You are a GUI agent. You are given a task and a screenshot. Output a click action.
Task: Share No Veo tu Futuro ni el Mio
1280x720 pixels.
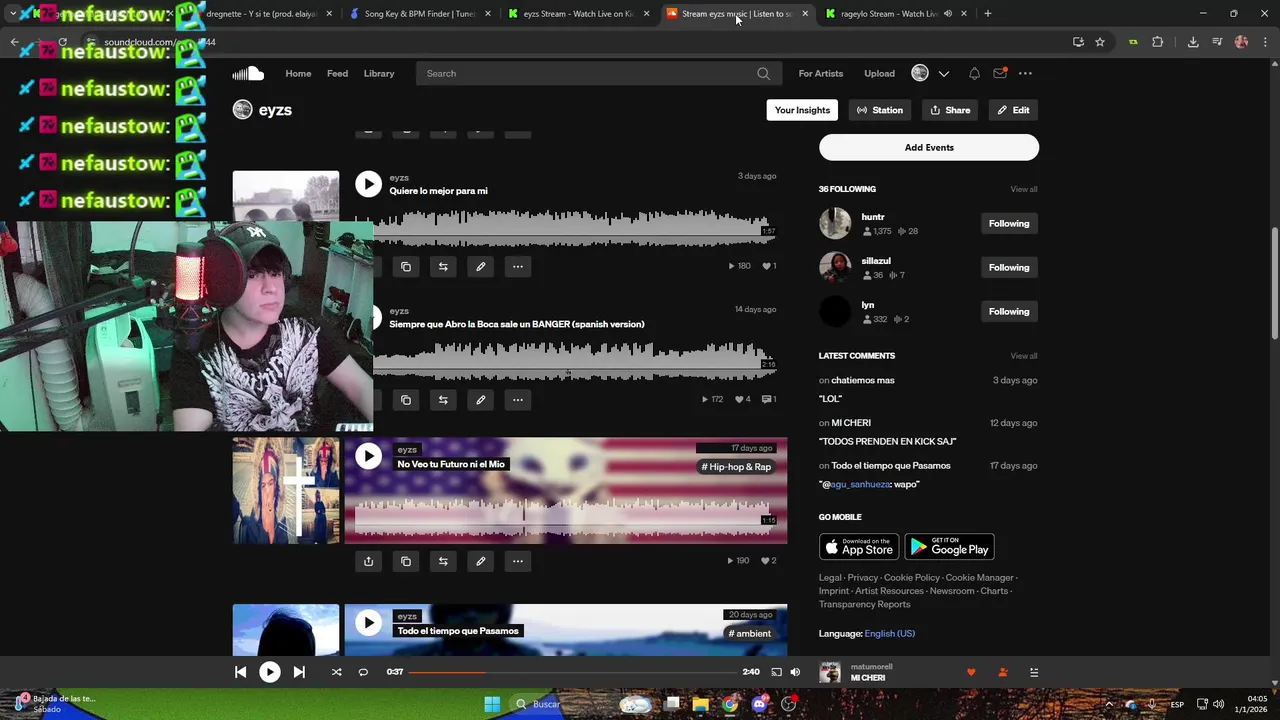368,561
